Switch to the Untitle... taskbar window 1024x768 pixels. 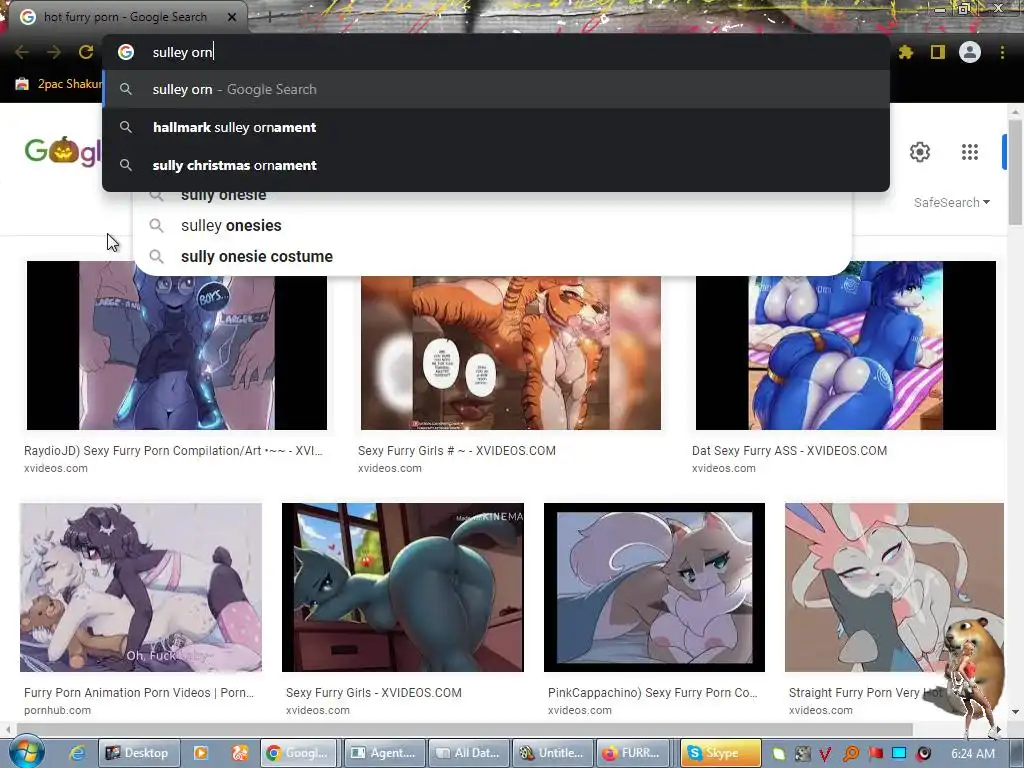click(552, 753)
